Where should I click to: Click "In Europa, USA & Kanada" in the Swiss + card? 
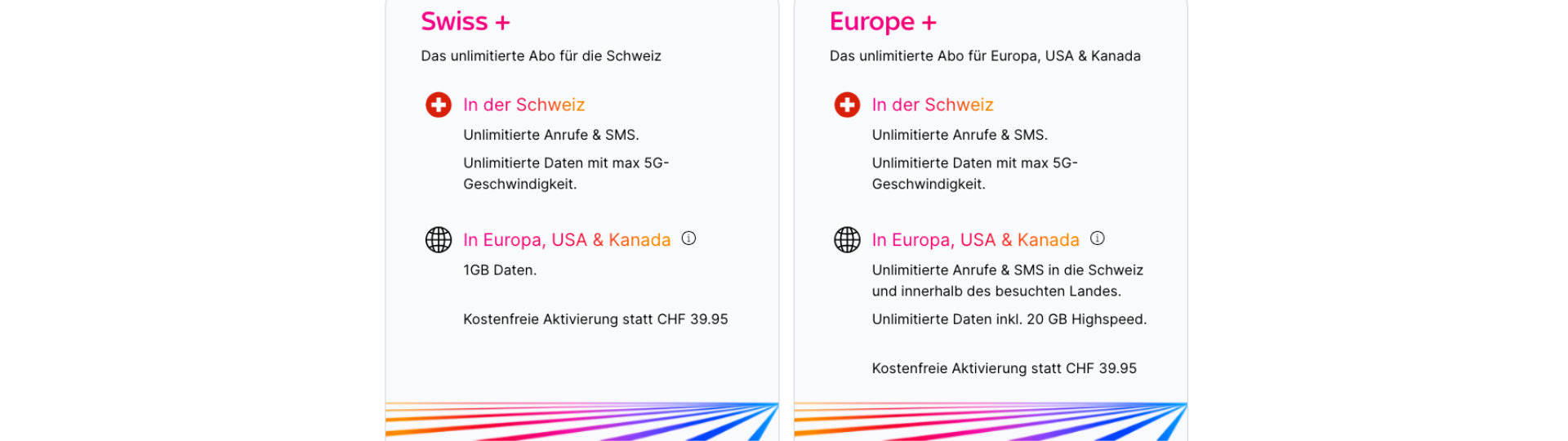[567, 240]
